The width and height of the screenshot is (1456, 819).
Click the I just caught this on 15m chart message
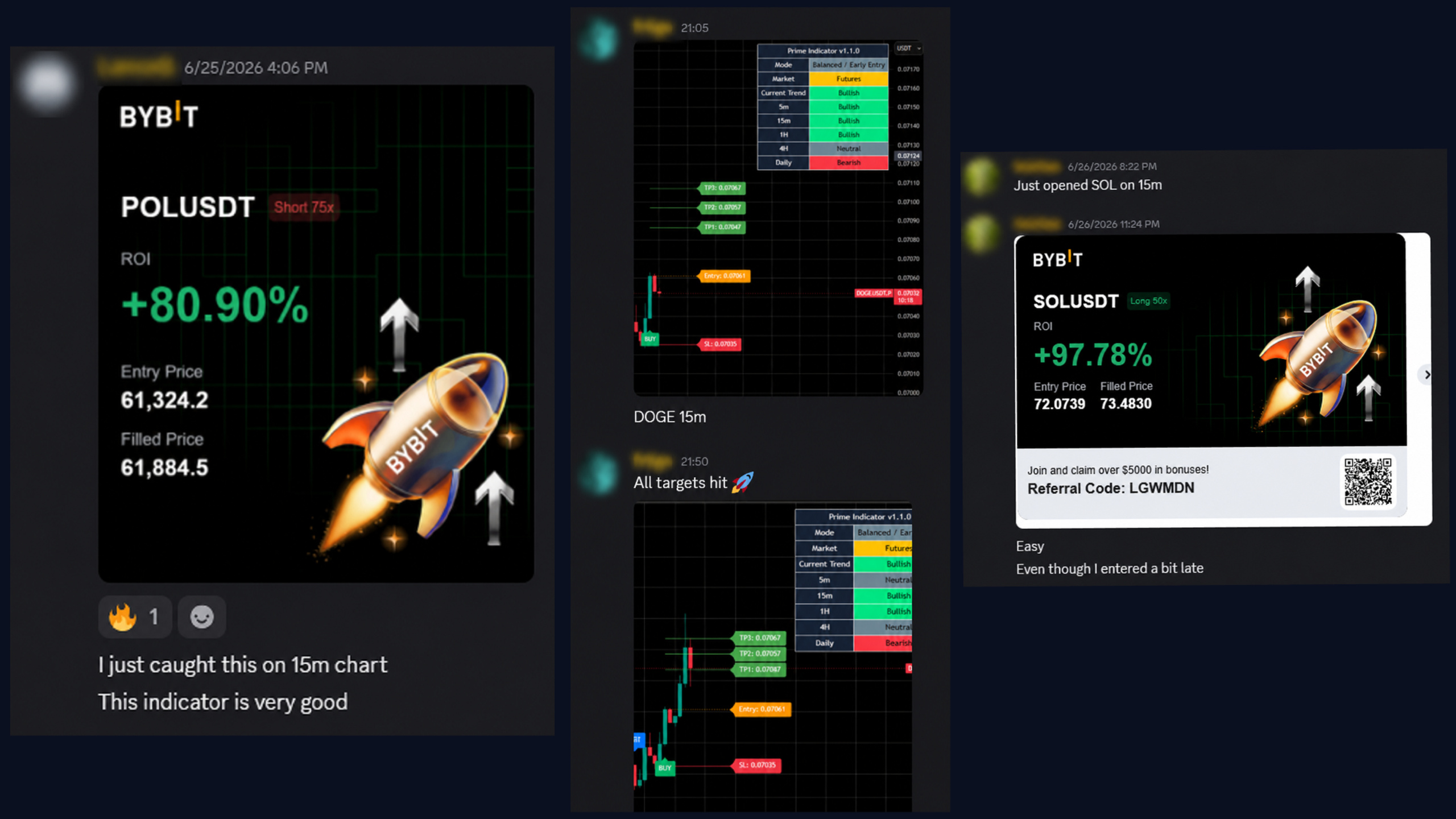(x=243, y=665)
